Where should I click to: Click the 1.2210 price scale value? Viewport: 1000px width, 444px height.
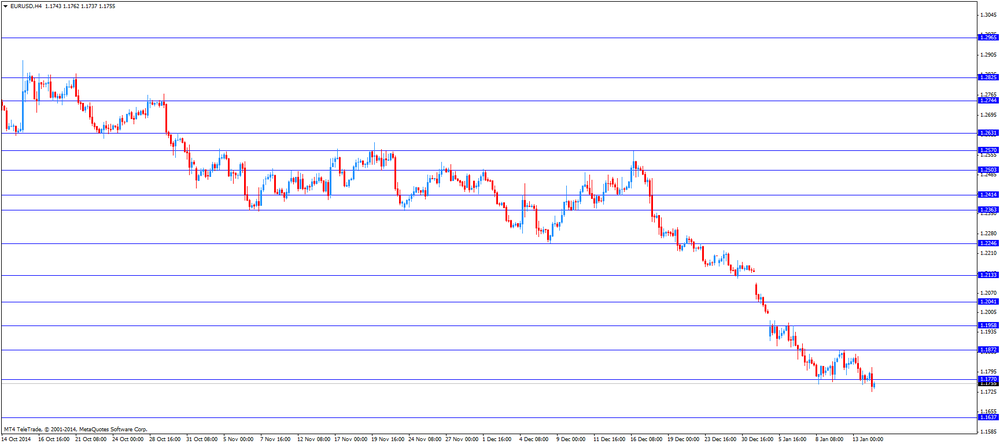990,253
